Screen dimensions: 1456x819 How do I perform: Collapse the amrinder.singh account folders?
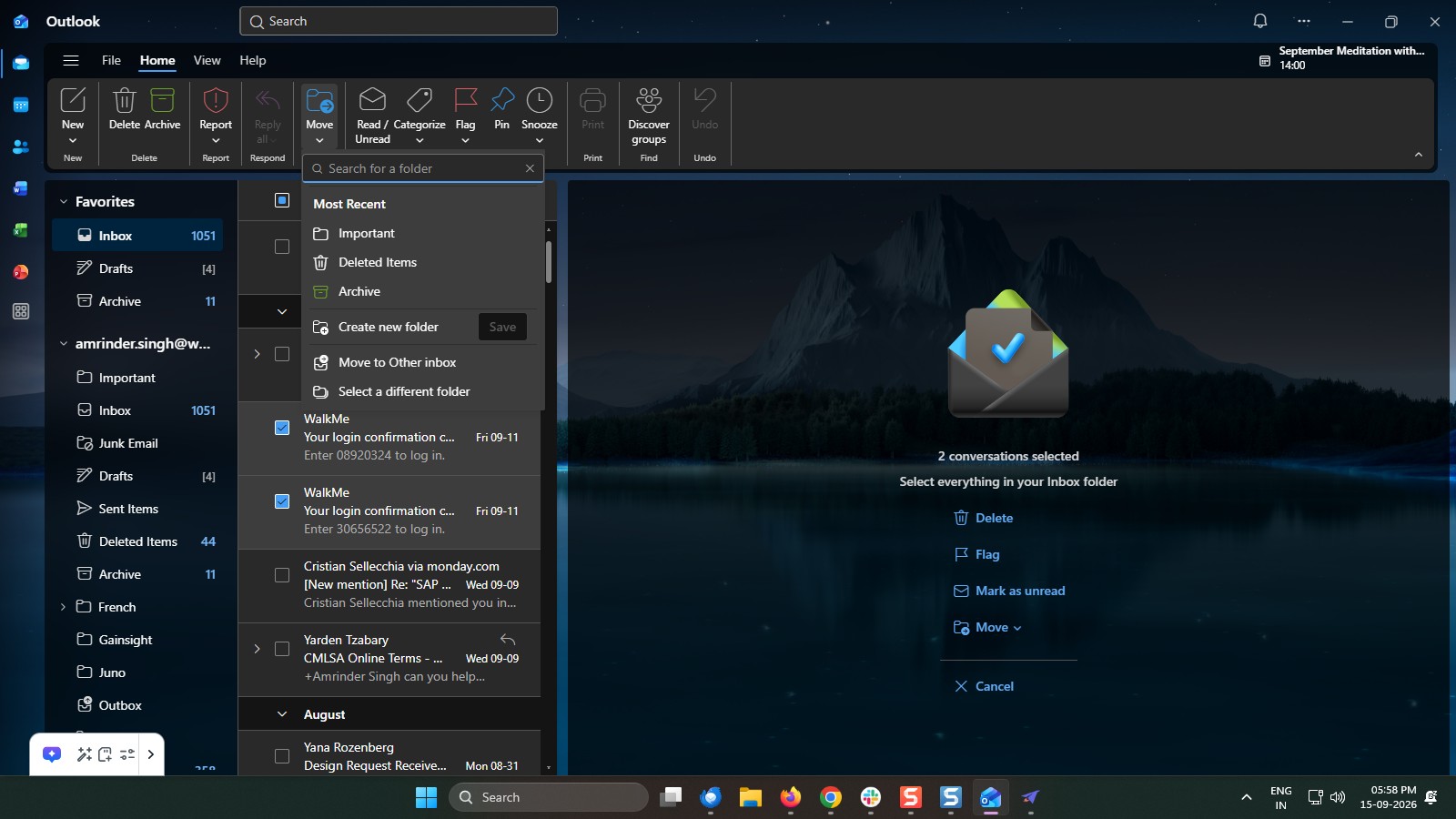click(64, 344)
